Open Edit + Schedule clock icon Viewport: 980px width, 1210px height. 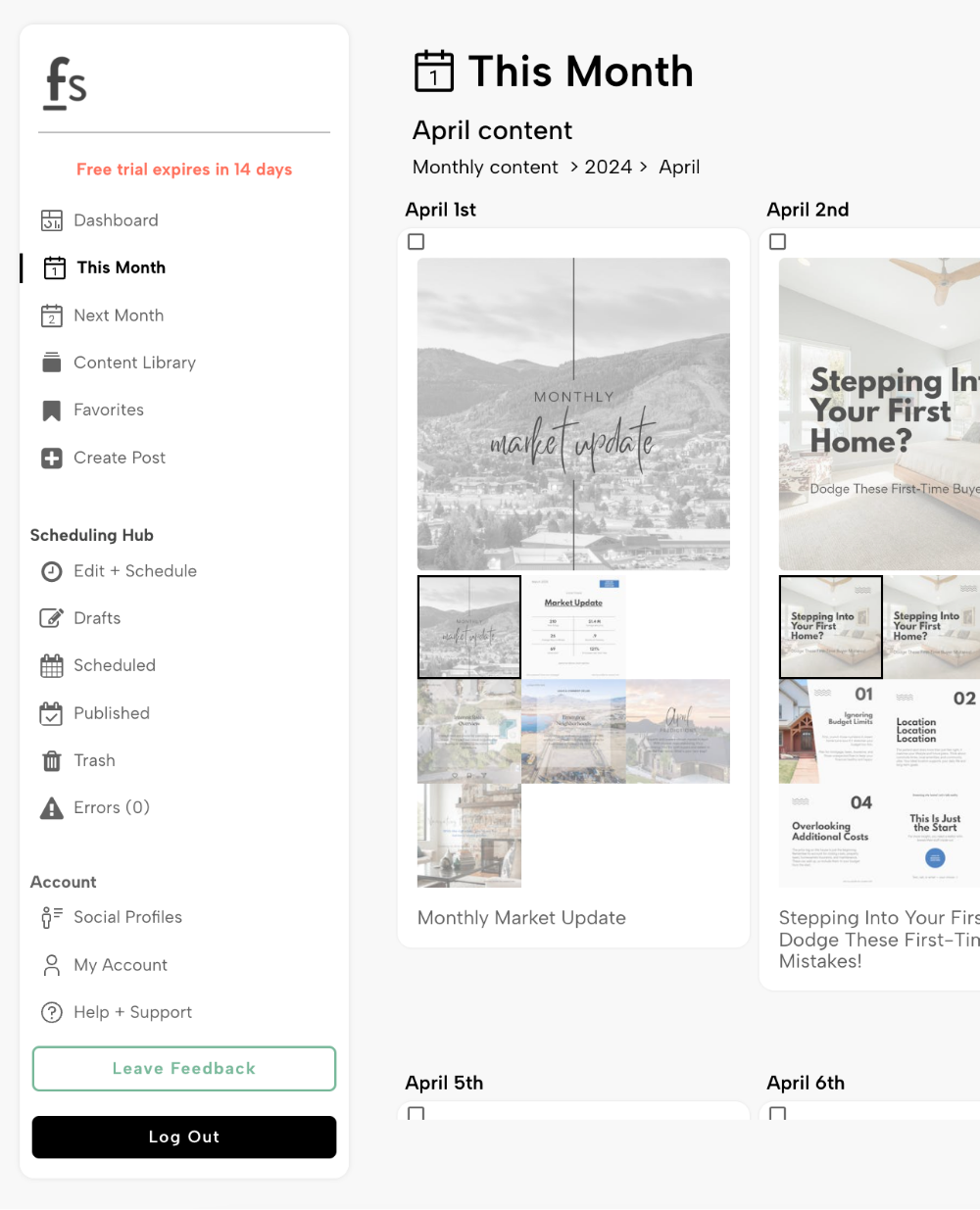click(x=52, y=571)
